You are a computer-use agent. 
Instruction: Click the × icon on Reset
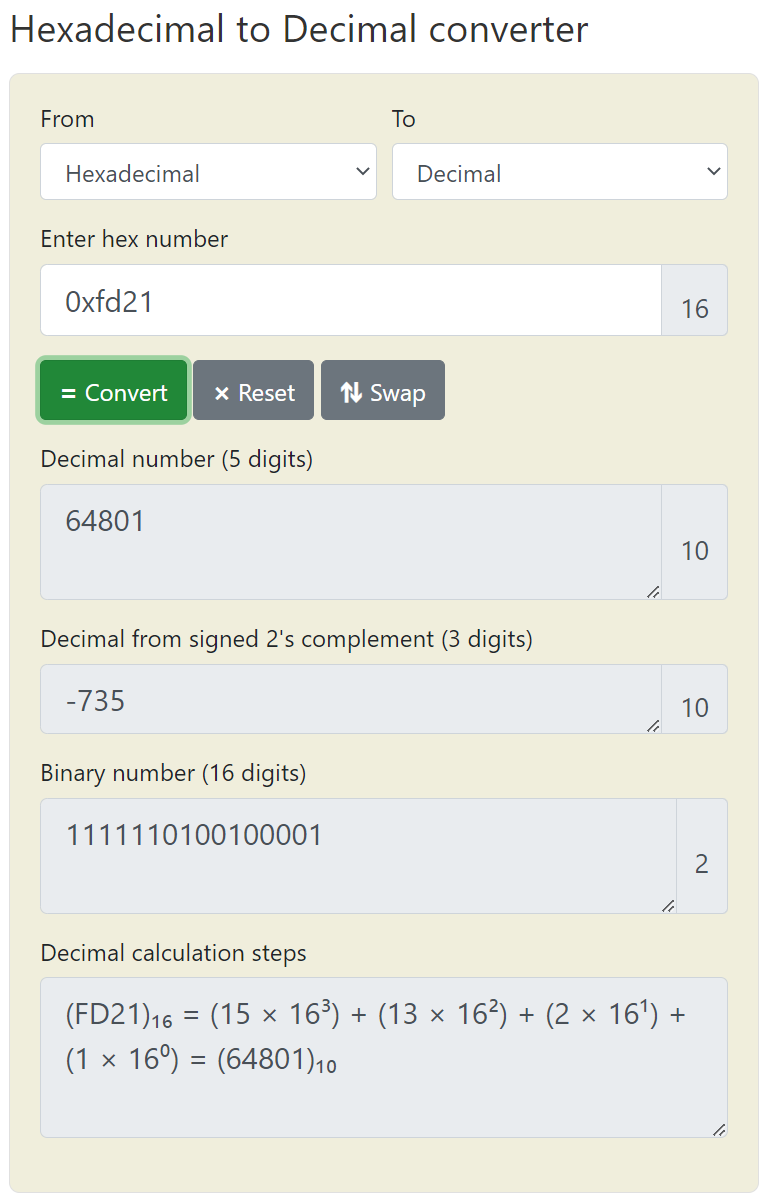[222, 393]
